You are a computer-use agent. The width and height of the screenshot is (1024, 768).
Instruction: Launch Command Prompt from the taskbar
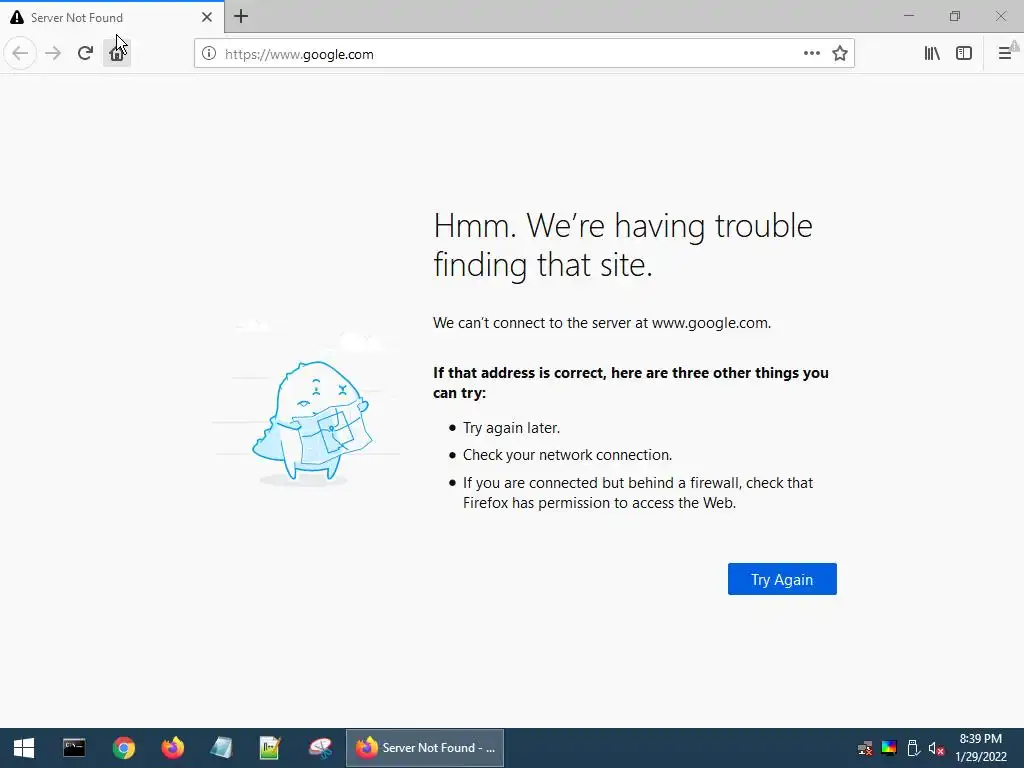tap(74, 748)
